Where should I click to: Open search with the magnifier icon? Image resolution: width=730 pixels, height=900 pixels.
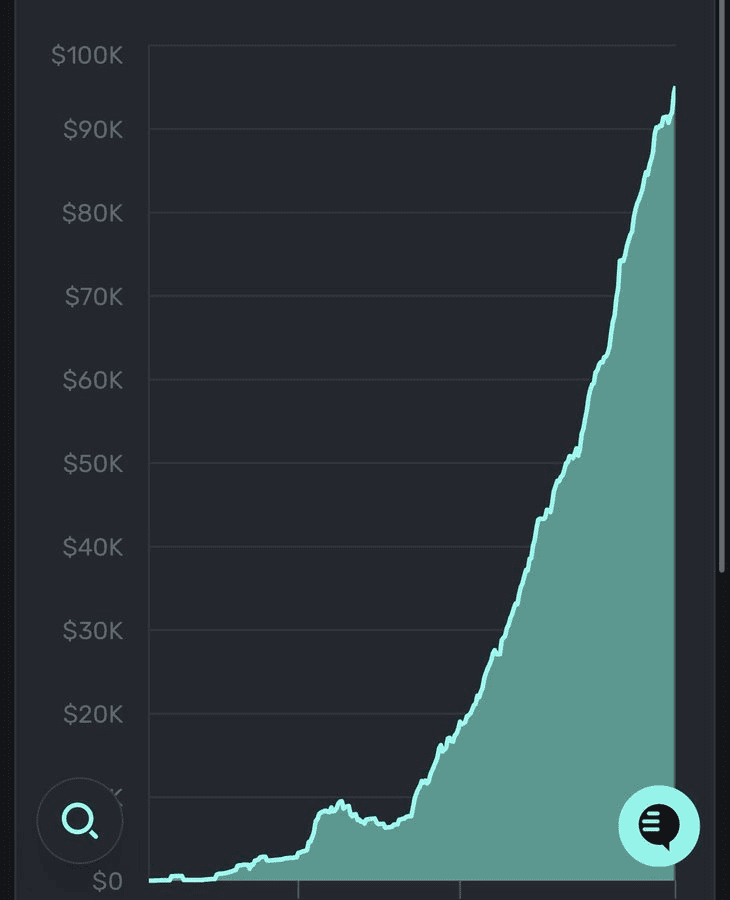(79, 821)
